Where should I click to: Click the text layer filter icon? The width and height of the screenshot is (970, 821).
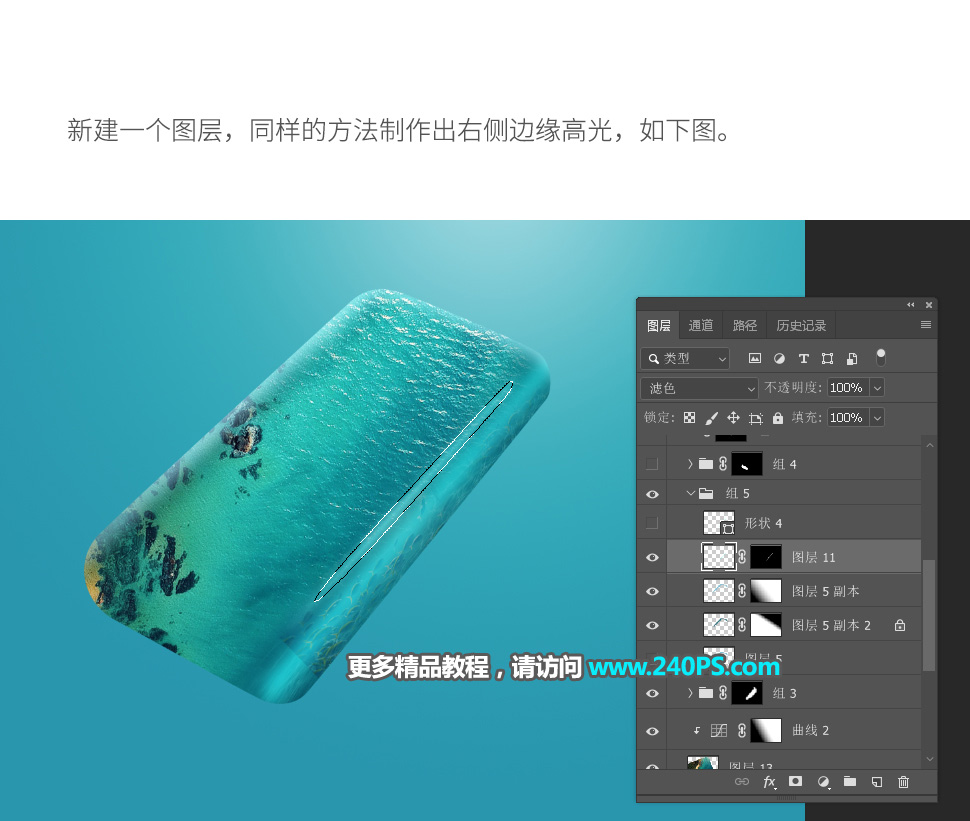(x=803, y=358)
